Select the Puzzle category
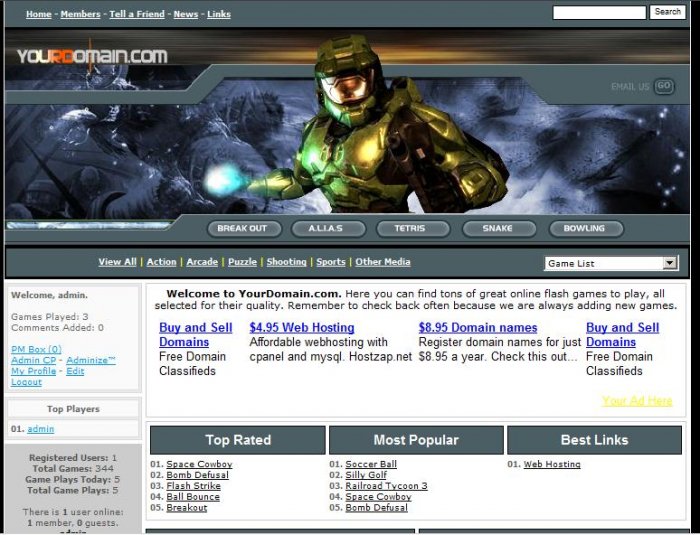 tap(242, 262)
